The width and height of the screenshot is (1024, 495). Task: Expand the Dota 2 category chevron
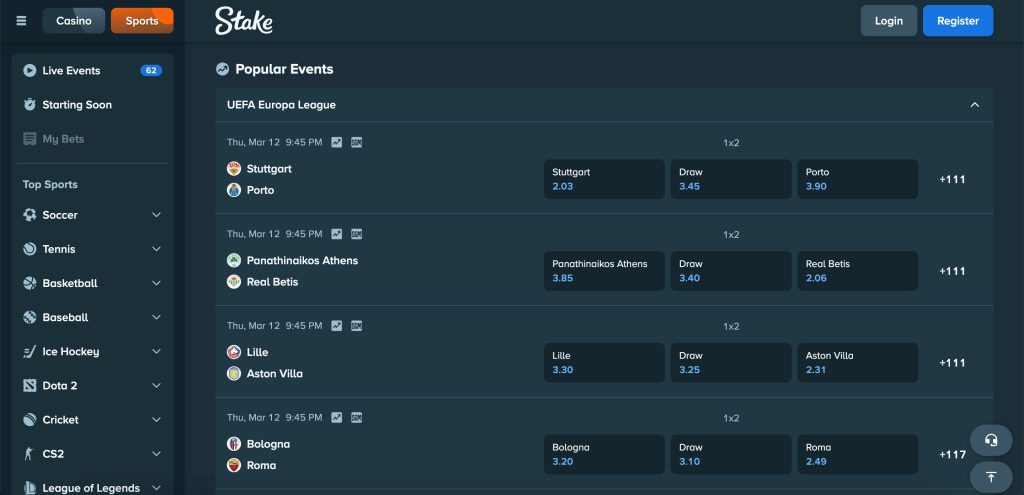[x=156, y=385]
